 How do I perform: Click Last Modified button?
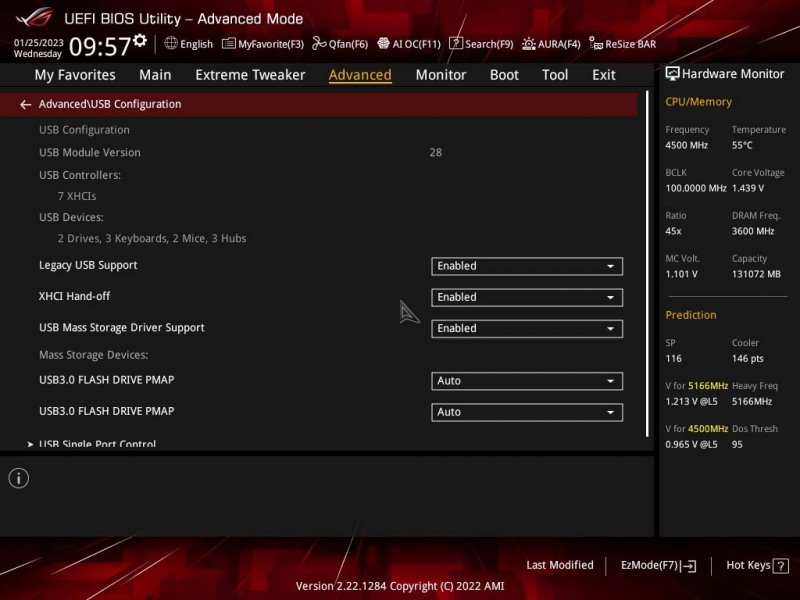(x=560, y=565)
